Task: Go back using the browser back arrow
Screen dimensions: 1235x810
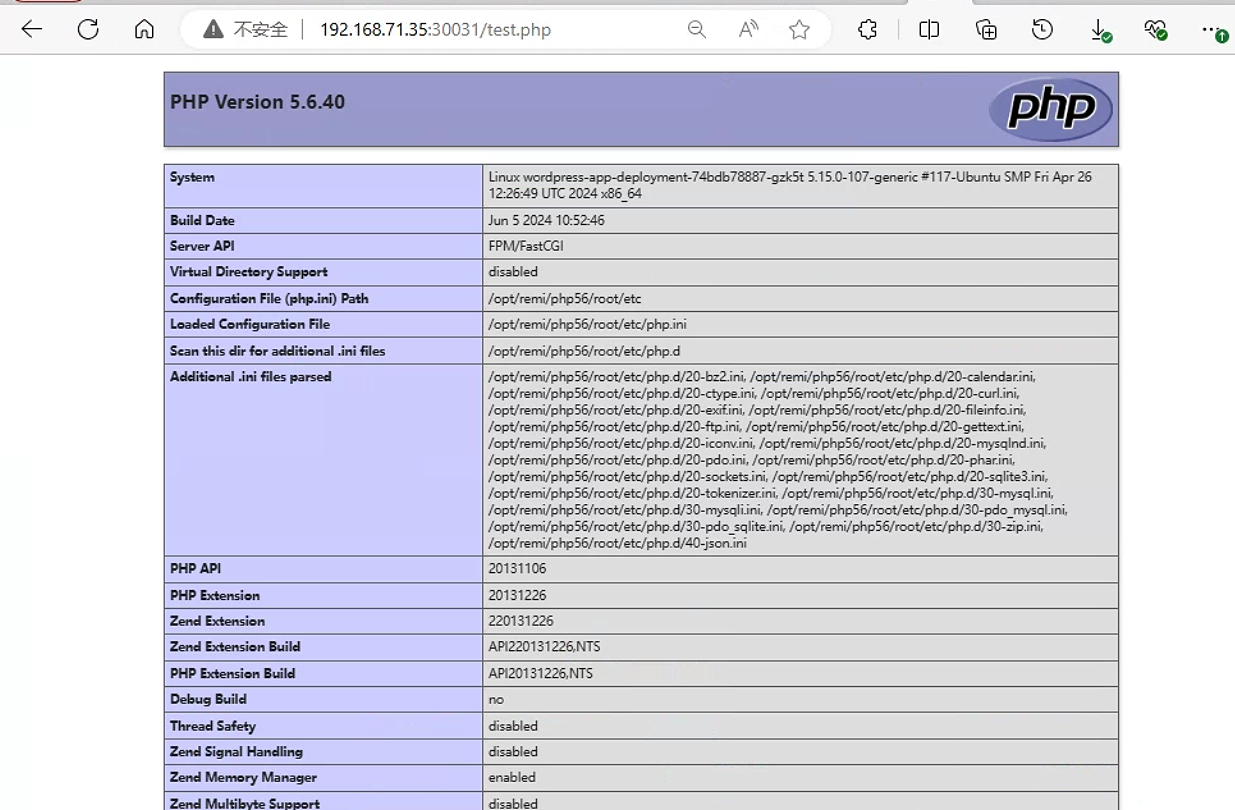Action: click(32, 29)
